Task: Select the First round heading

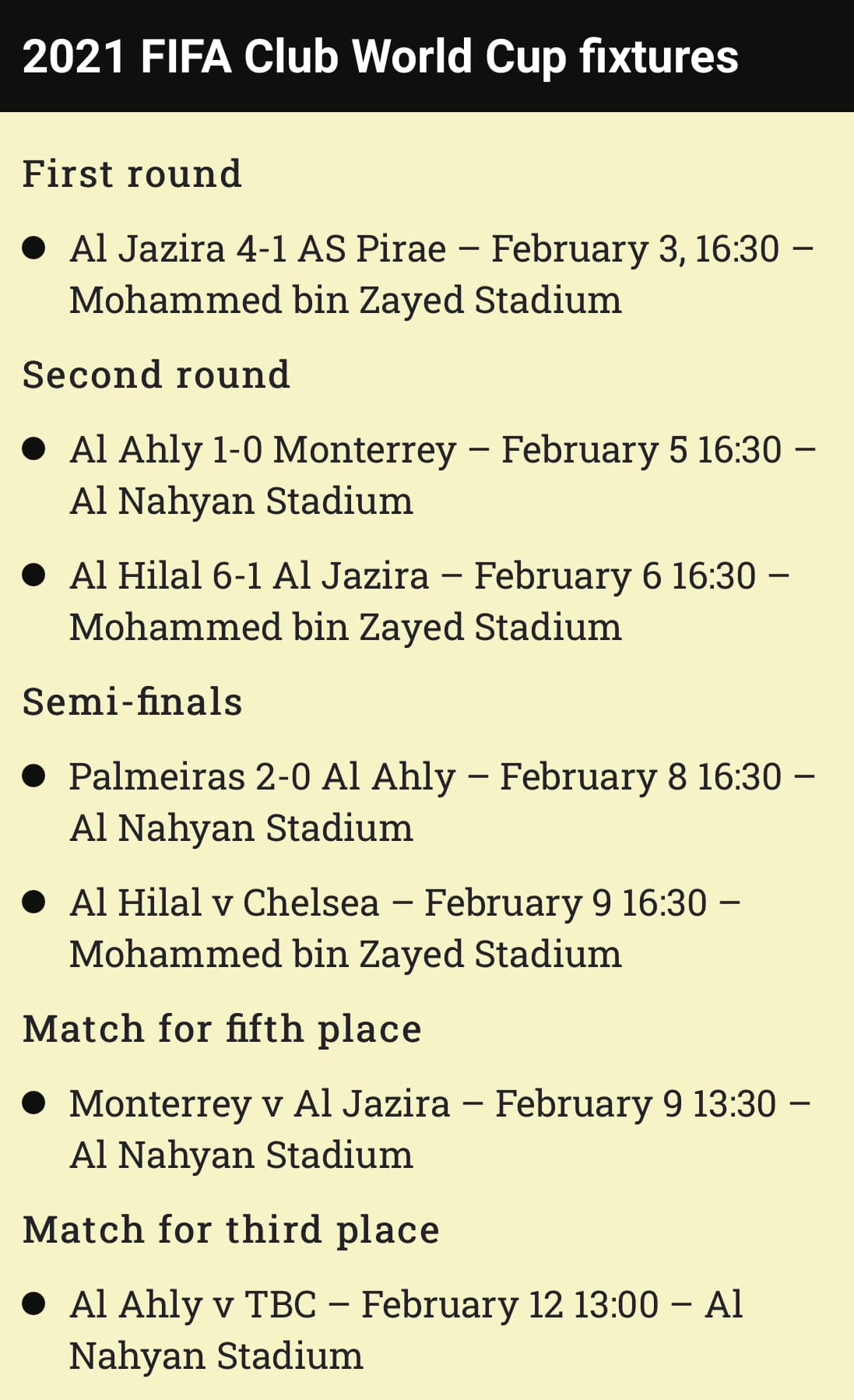Action: point(132,174)
